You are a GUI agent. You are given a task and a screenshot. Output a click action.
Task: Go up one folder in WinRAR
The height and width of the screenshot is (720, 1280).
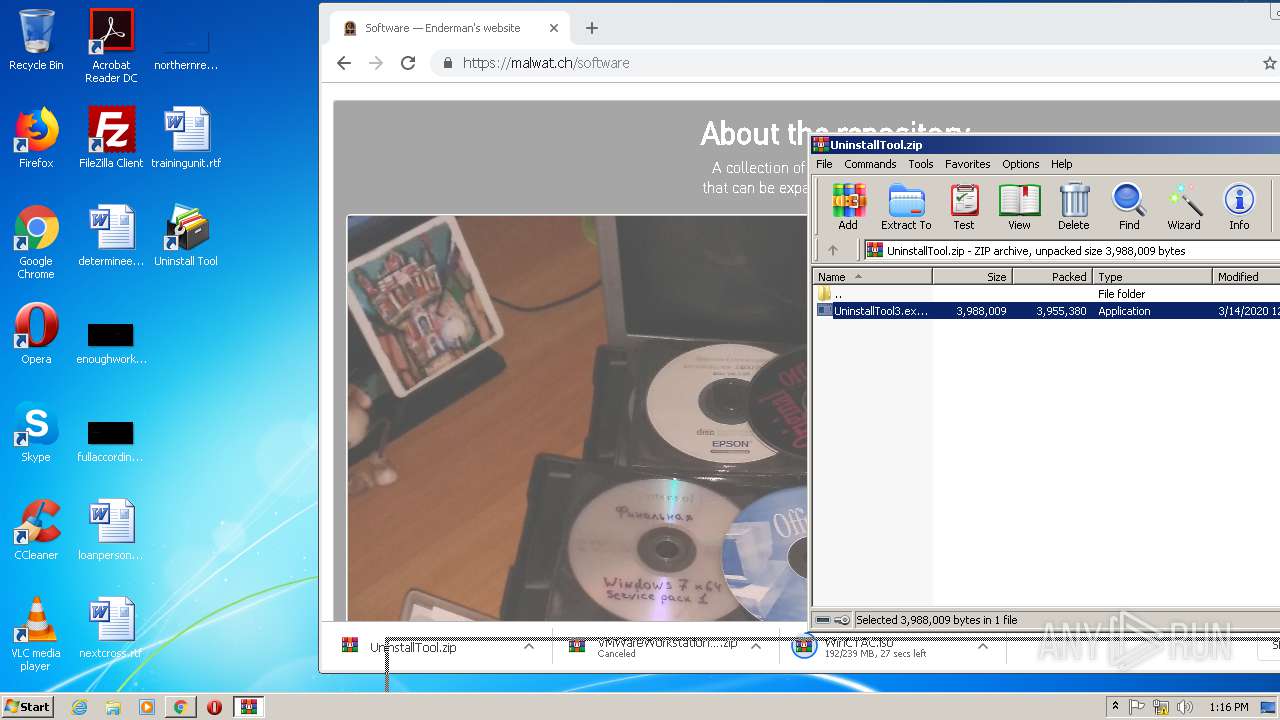coord(832,251)
